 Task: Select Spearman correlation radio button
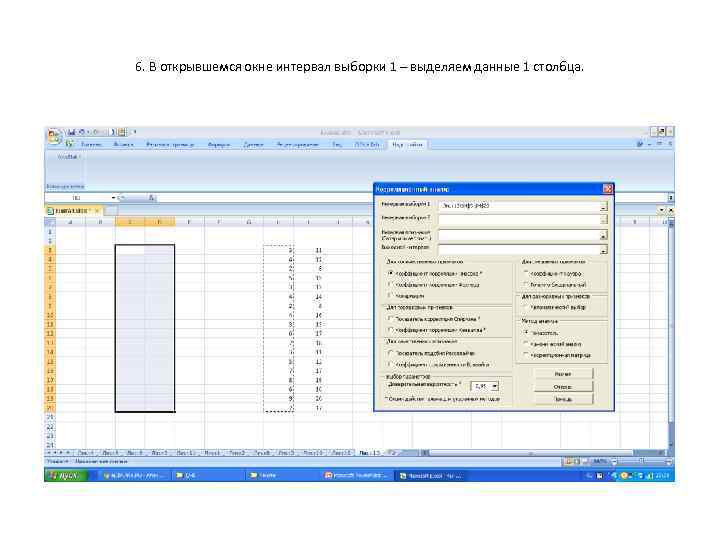coord(391,318)
